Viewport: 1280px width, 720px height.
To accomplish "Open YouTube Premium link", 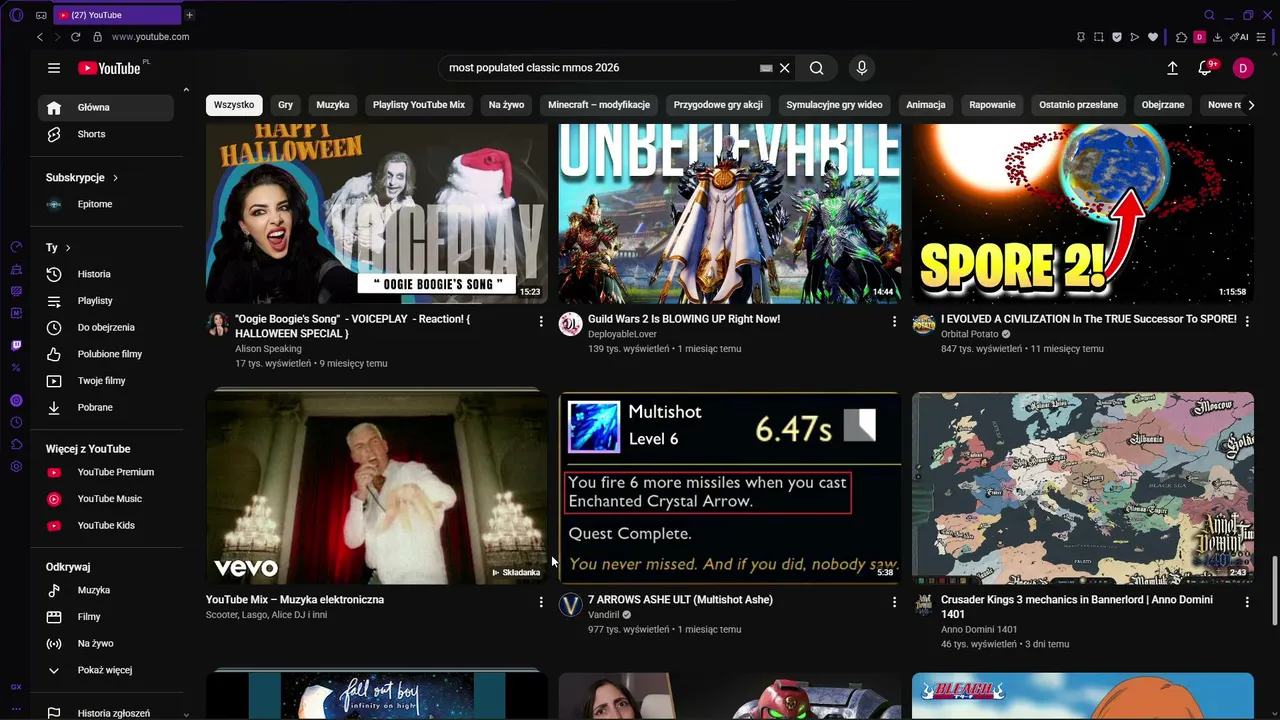I will (106, 472).
